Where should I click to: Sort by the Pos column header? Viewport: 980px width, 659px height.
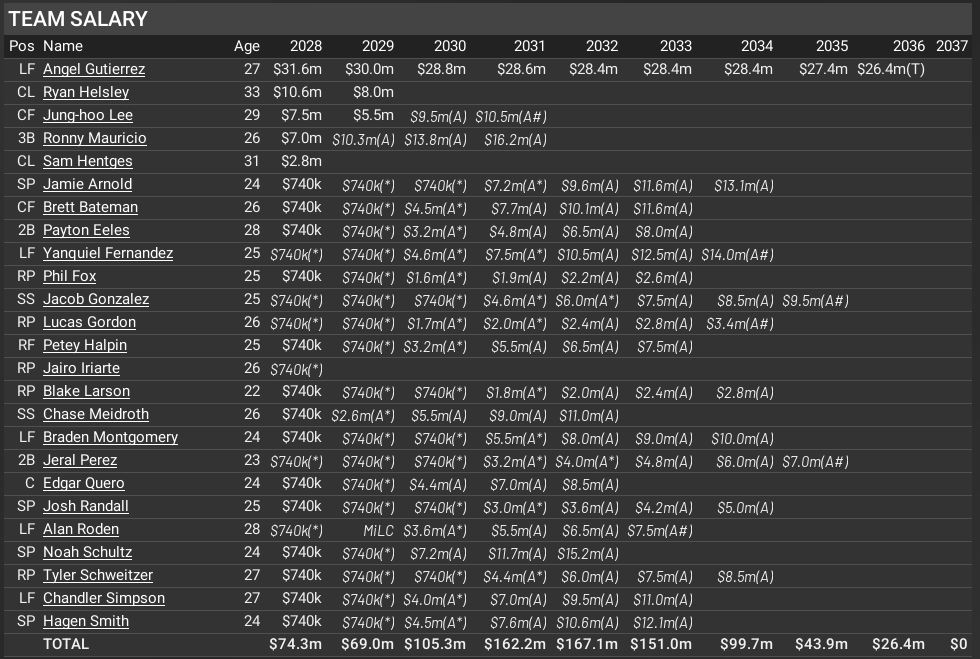(x=21, y=46)
